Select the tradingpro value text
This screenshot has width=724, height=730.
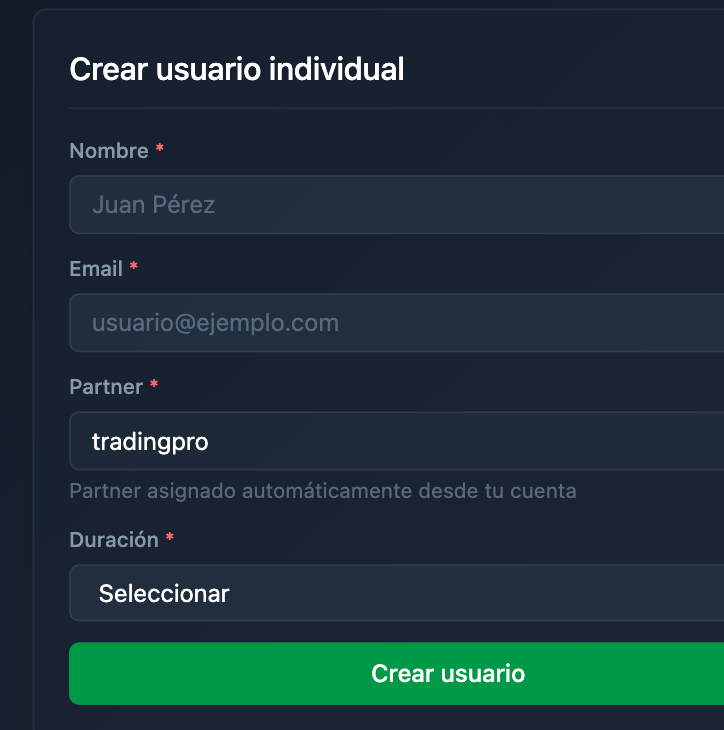(150, 441)
